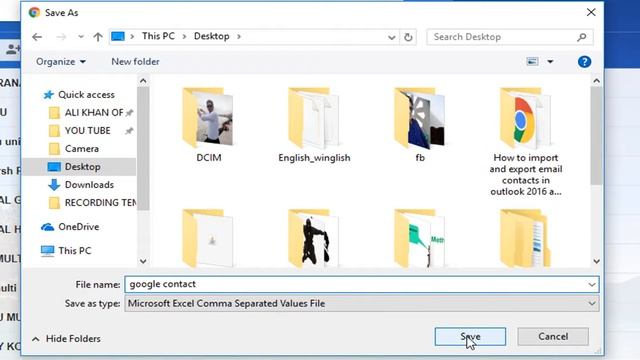This screenshot has height=360, width=640.
Task: Click the OneDrive cloud icon
Action: pos(48,227)
